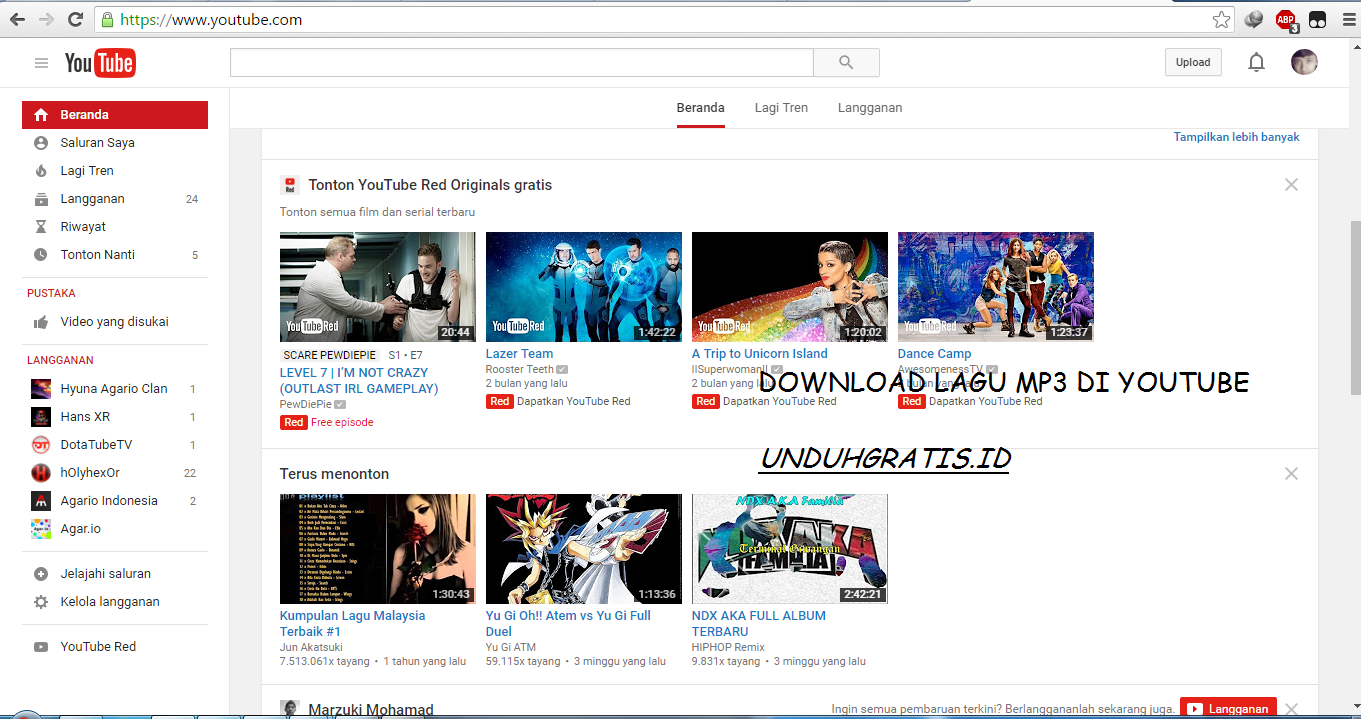
Task: Open the account avatar menu
Action: (1304, 62)
